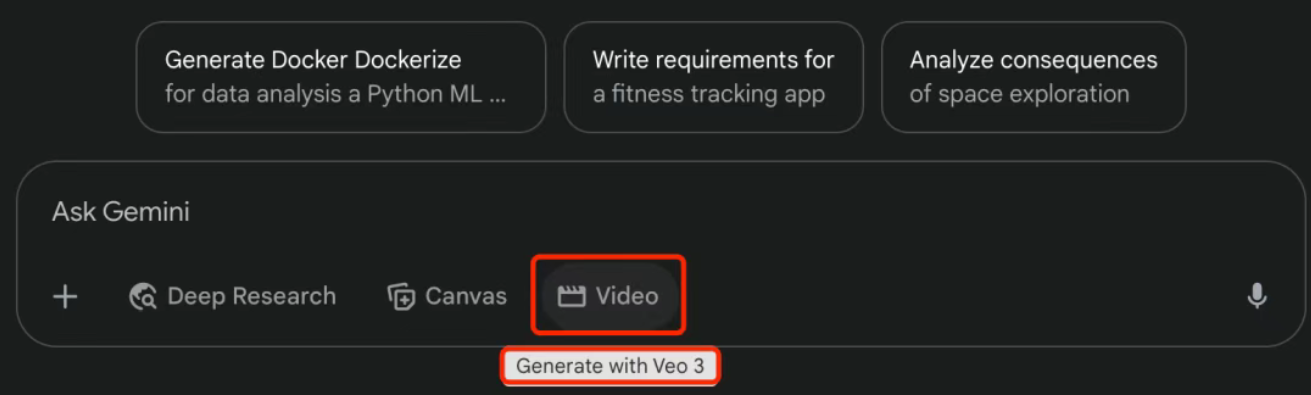Open the plus upload menu icon
This screenshot has width=1311, height=395.
[x=65, y=297]
